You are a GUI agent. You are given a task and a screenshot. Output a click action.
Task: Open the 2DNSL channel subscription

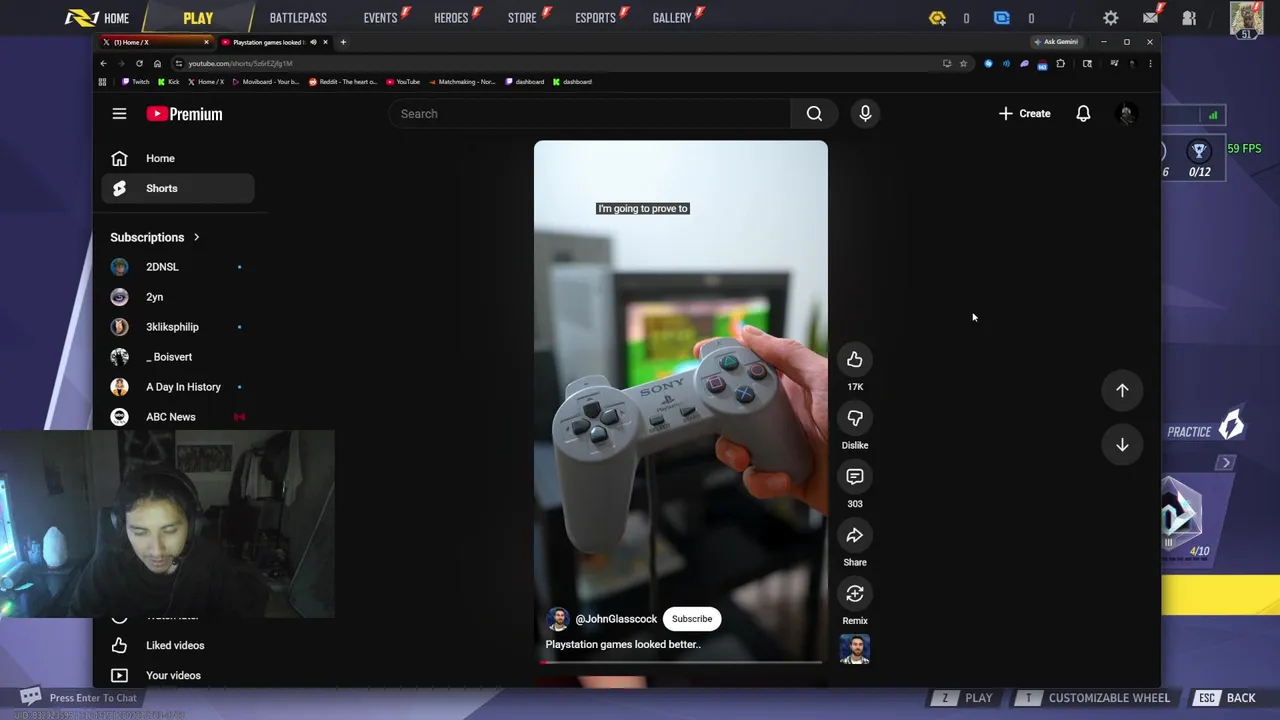tap(178, 267)
